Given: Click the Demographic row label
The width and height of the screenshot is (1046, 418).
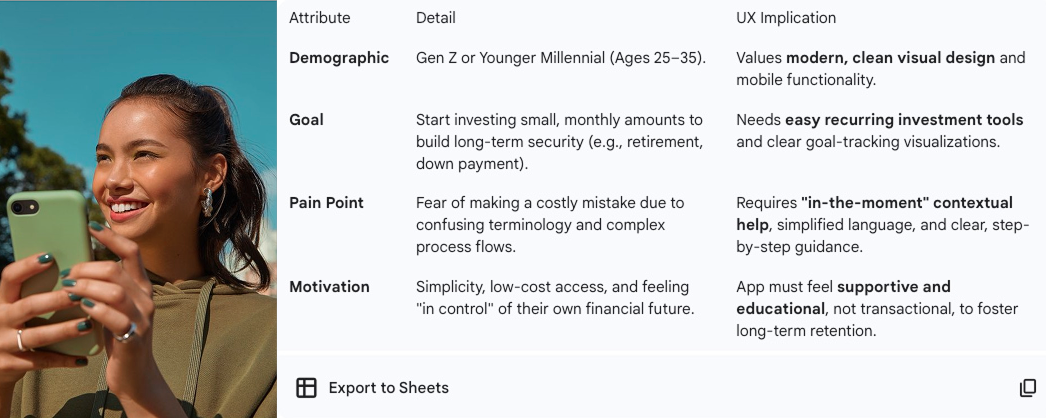Looking at the screenshot, I should pos(339,58).
